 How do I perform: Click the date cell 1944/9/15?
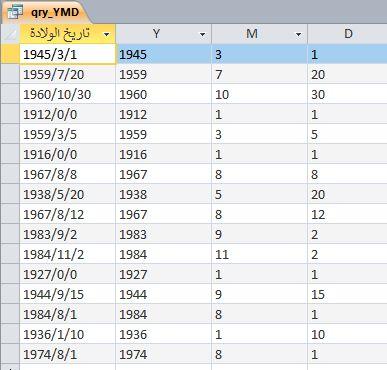point(68,294)
